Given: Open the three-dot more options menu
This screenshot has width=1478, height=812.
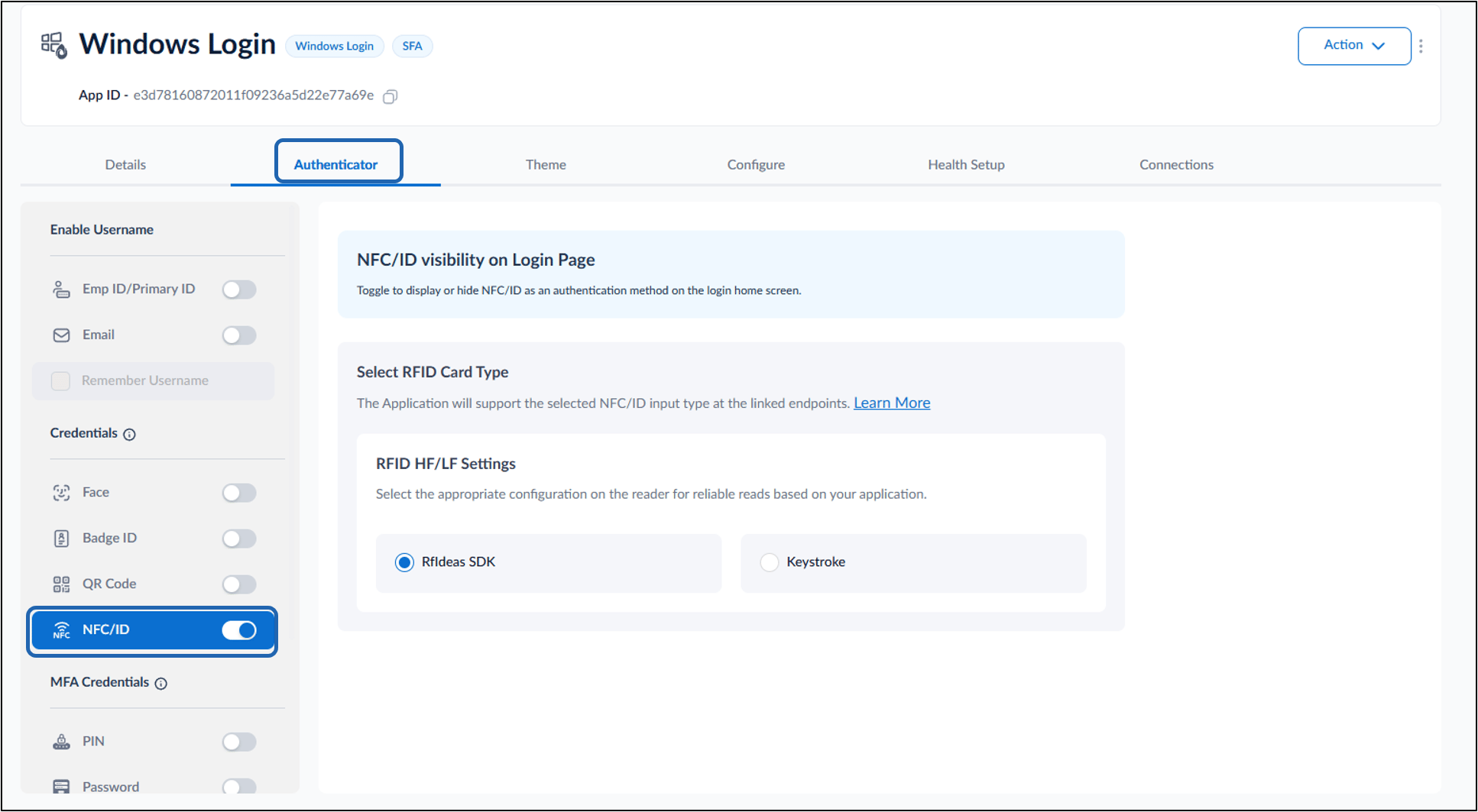Looking at the screenshot, I should point(1421,46).
